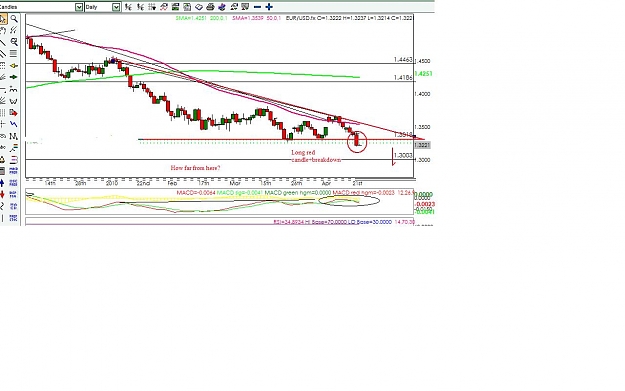Click the 'Apr' date label on the time axis
The width and height of the screenshot is (625, 391).
click(x=326, y=183)
